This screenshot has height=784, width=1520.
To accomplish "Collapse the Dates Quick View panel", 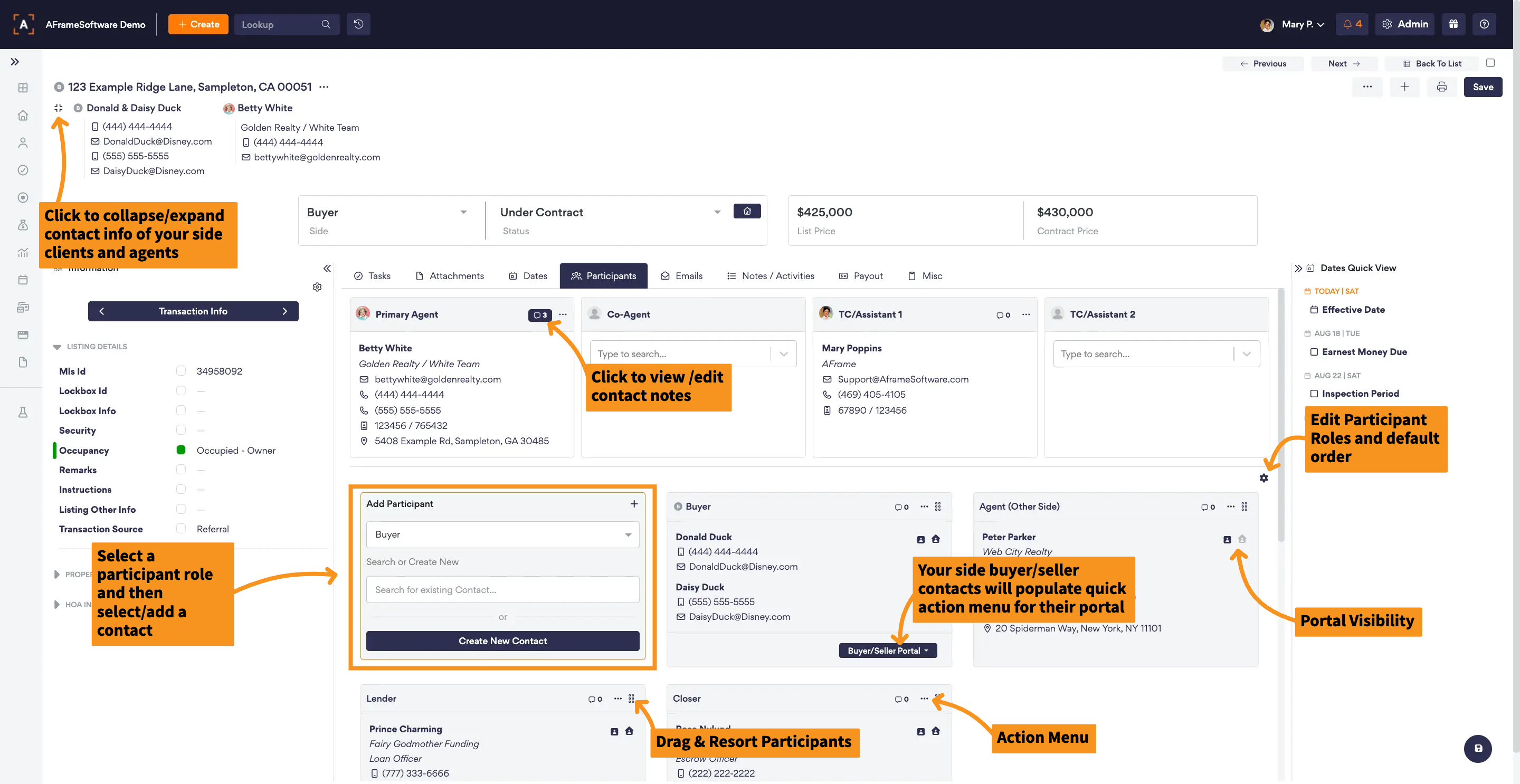I will click(x=1298, y=269).
